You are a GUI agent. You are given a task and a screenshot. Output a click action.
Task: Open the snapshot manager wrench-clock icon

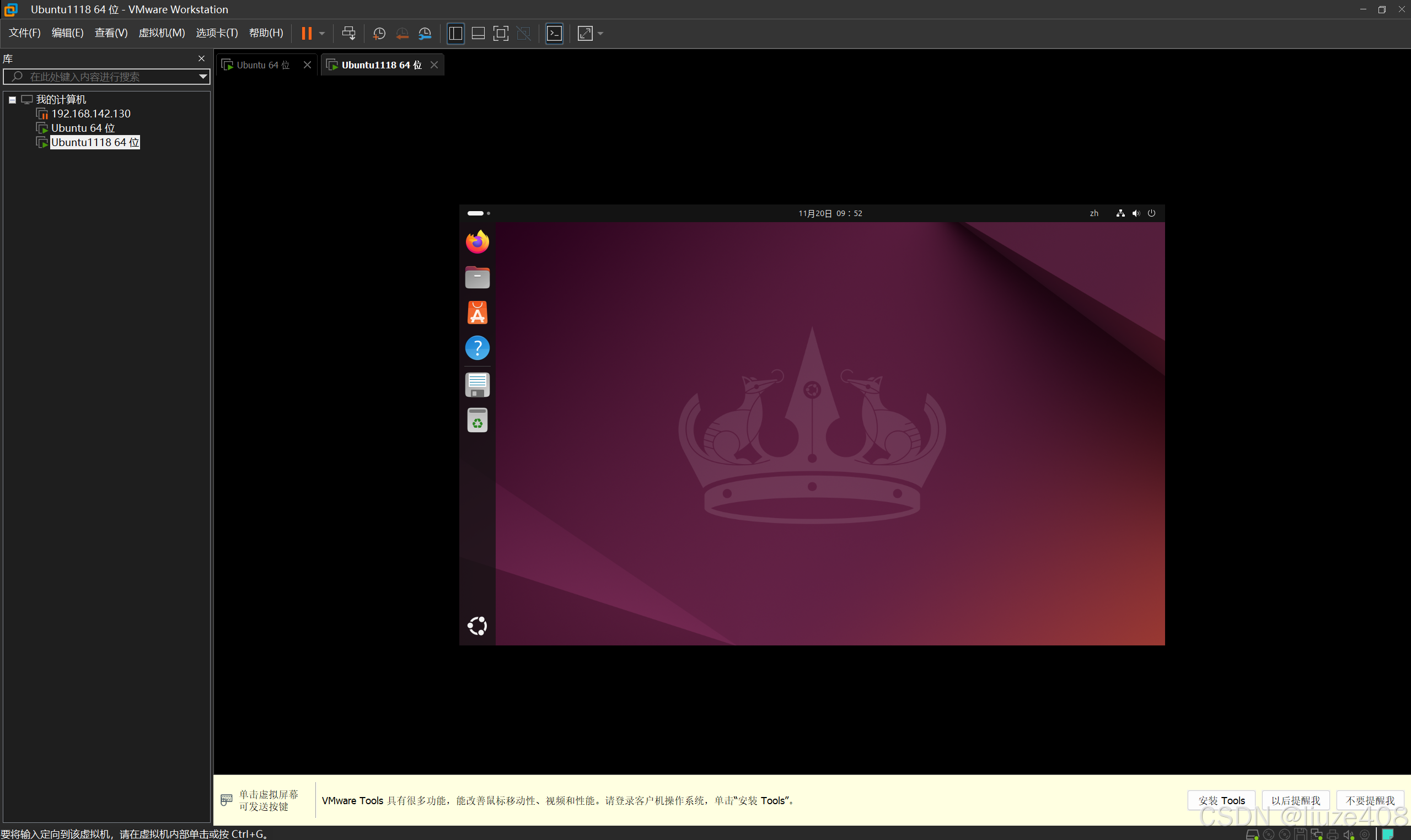425,34
